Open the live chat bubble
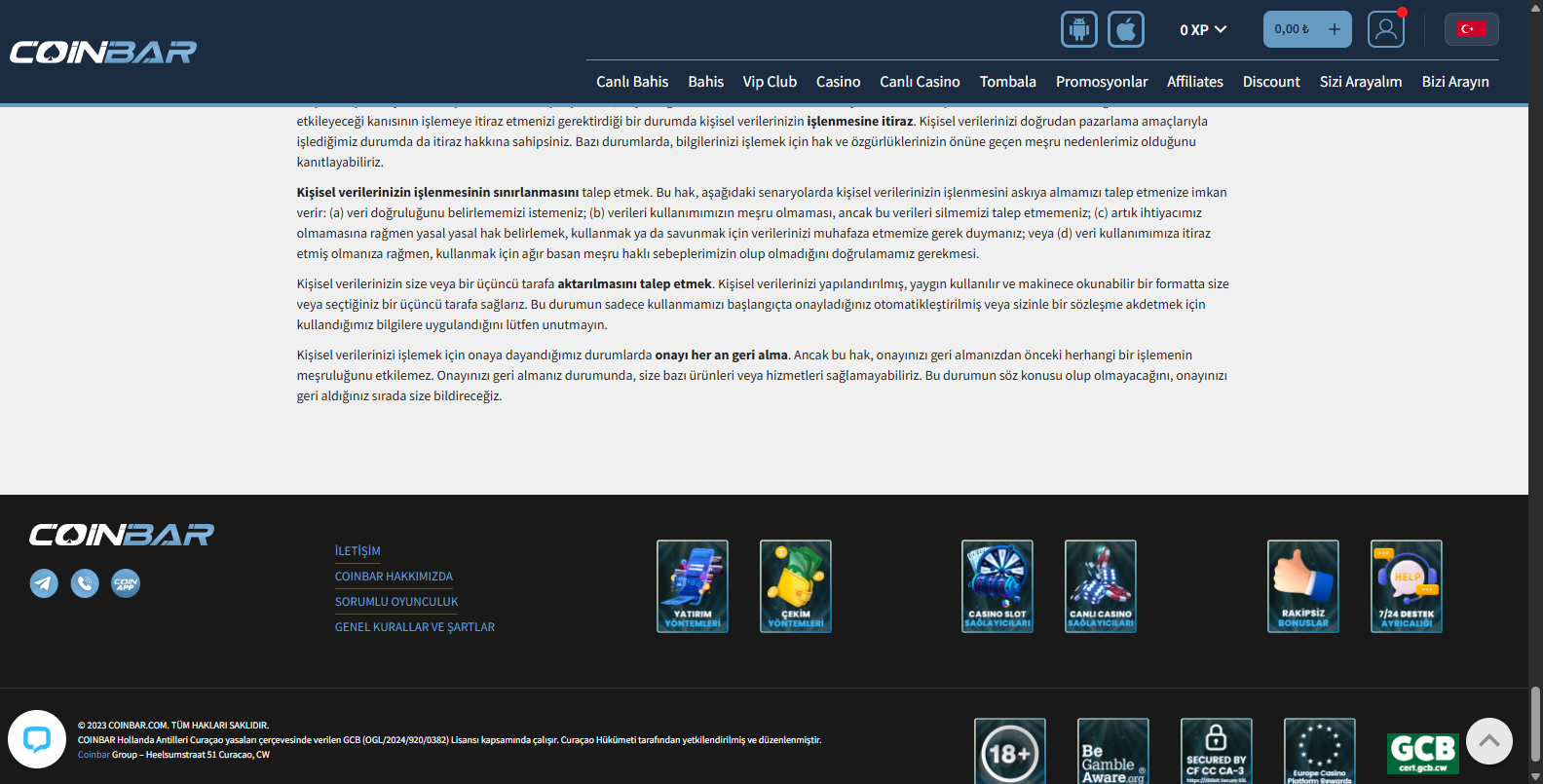Viewport: 1543px width, 784px height. click(37, 739)
